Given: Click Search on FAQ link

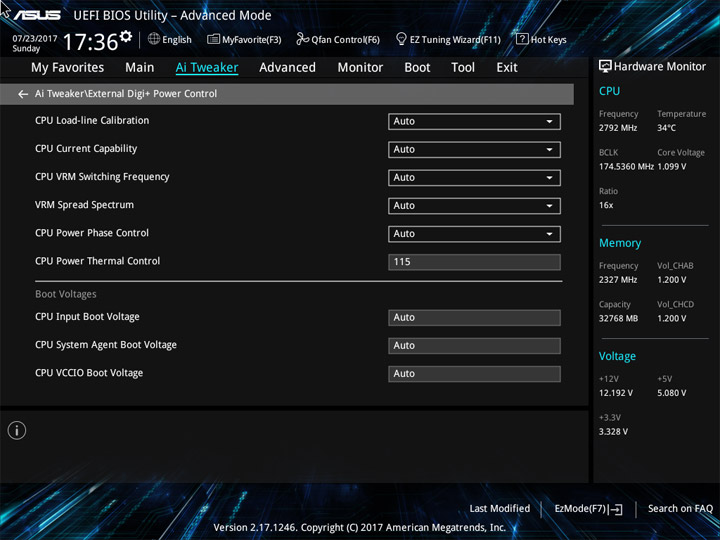Looking at the screenshot, I should click(680, 508).
